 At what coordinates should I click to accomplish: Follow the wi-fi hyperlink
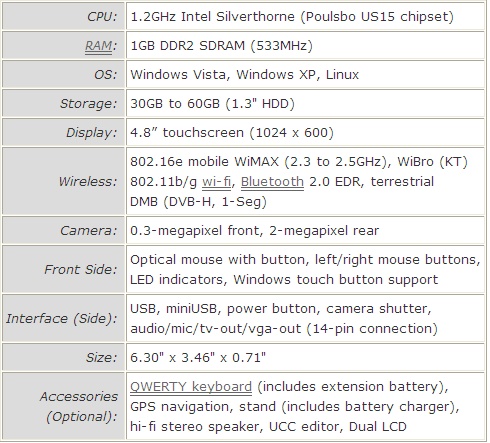point(216,182)
